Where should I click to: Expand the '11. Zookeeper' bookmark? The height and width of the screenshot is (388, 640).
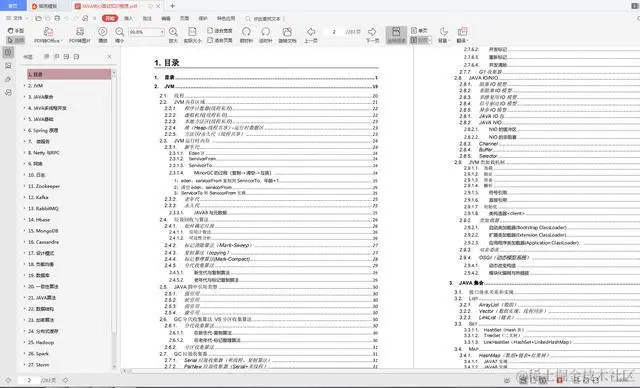pos(24,186)
